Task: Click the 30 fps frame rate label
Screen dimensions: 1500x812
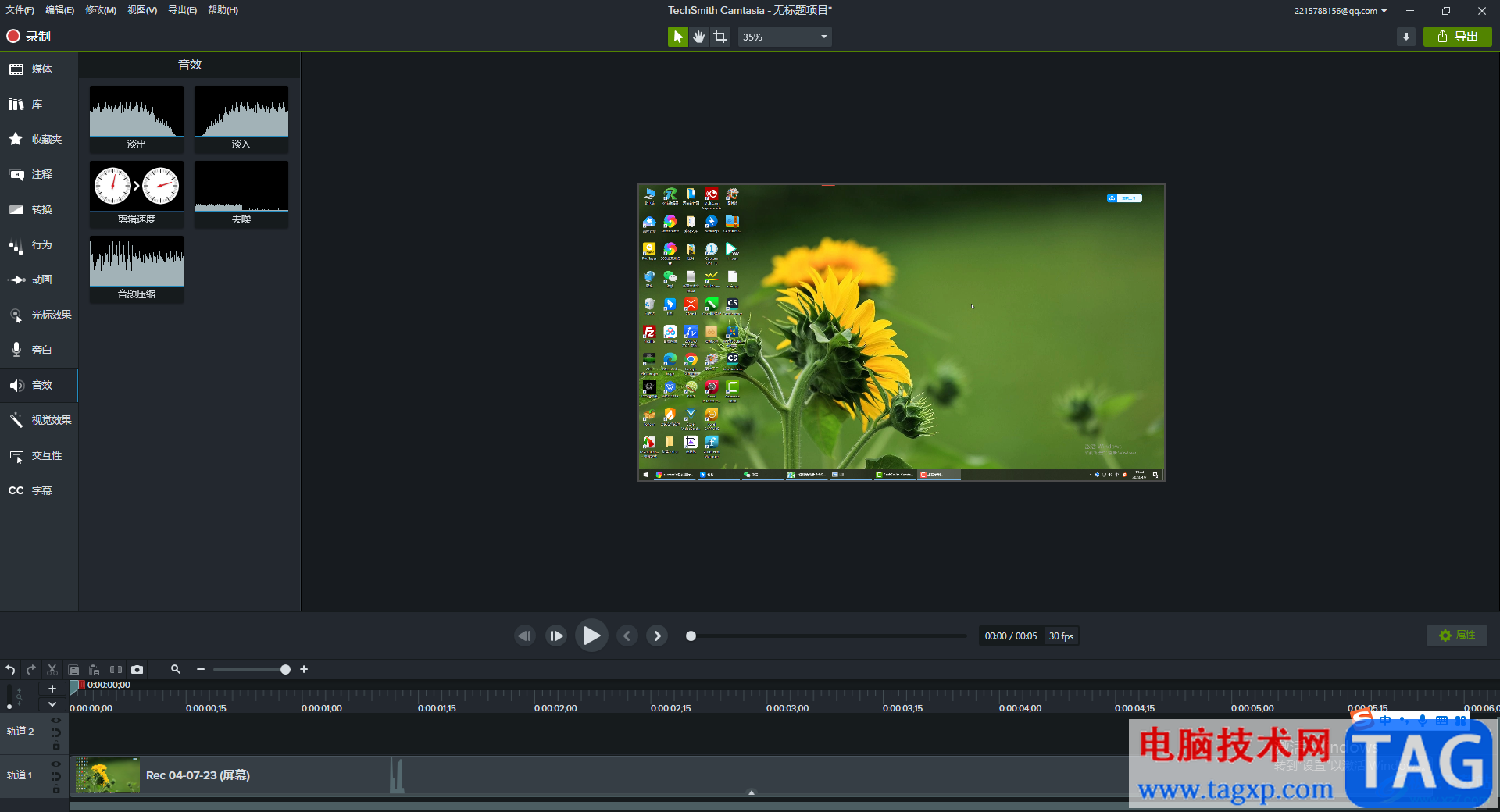Action: click(x=1061, y=636)
